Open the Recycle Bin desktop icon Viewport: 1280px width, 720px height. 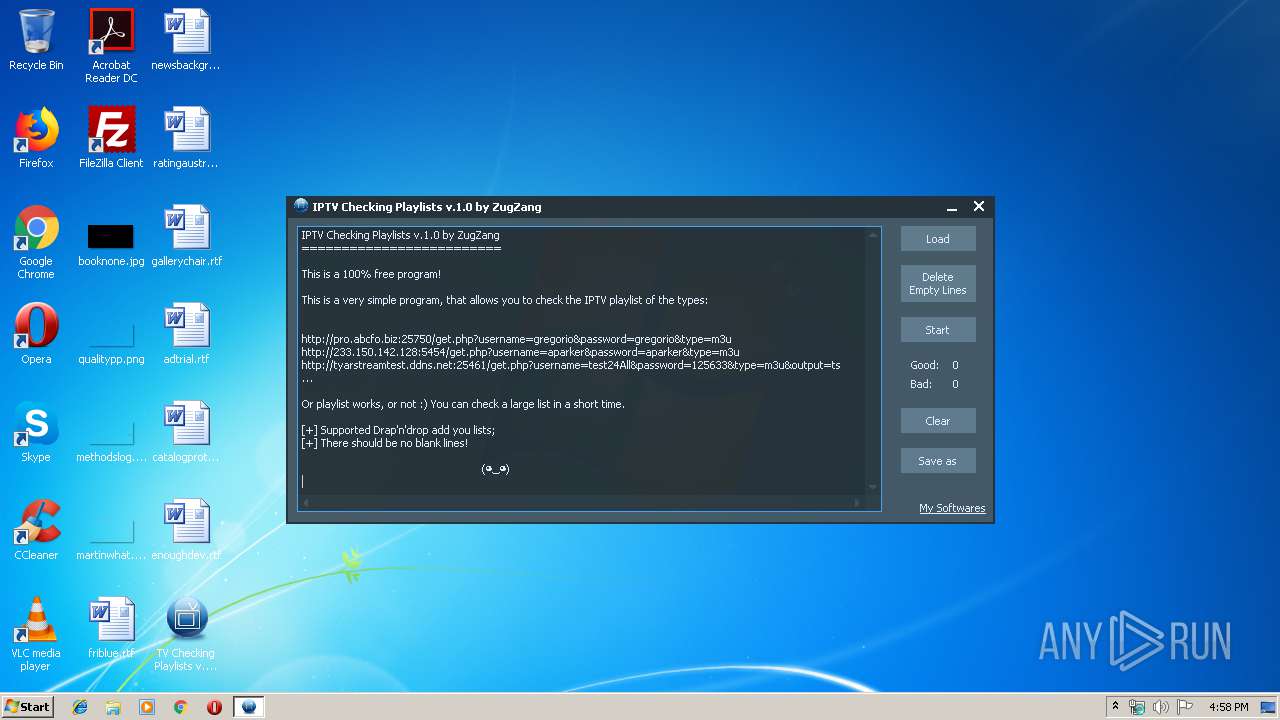[36, 40]
